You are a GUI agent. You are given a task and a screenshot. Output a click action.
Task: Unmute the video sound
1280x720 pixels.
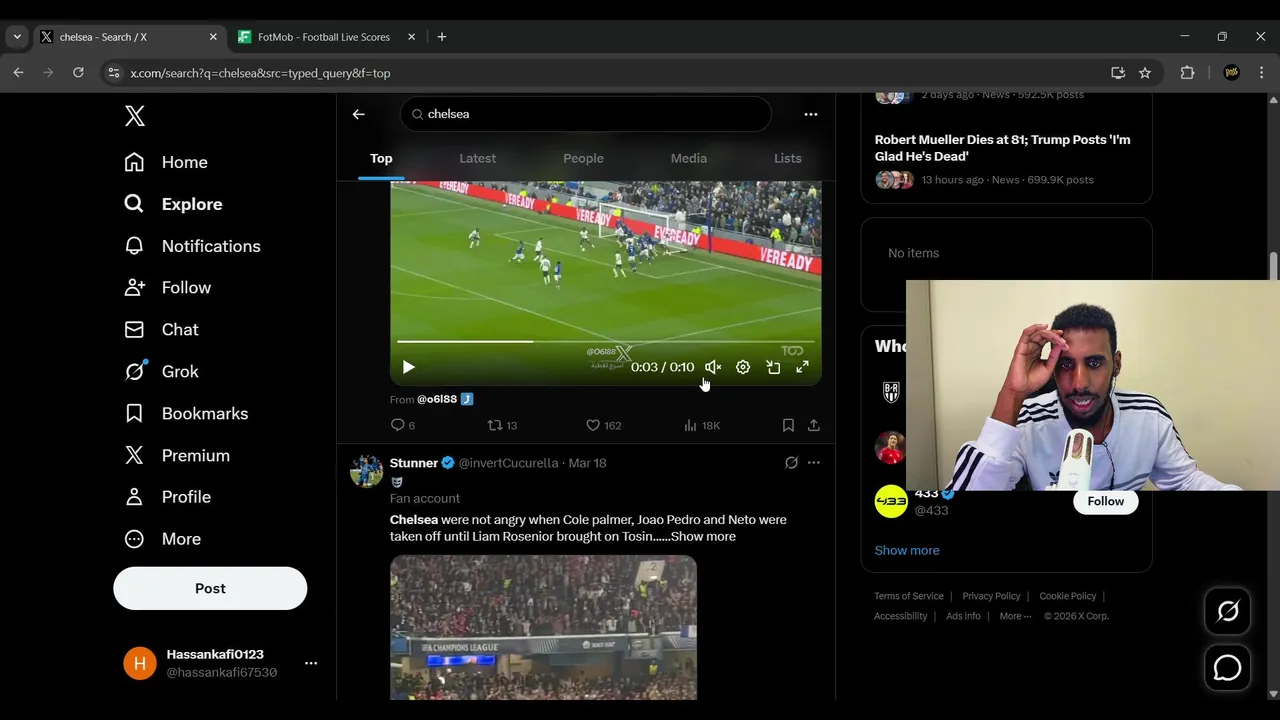(713, 367)
